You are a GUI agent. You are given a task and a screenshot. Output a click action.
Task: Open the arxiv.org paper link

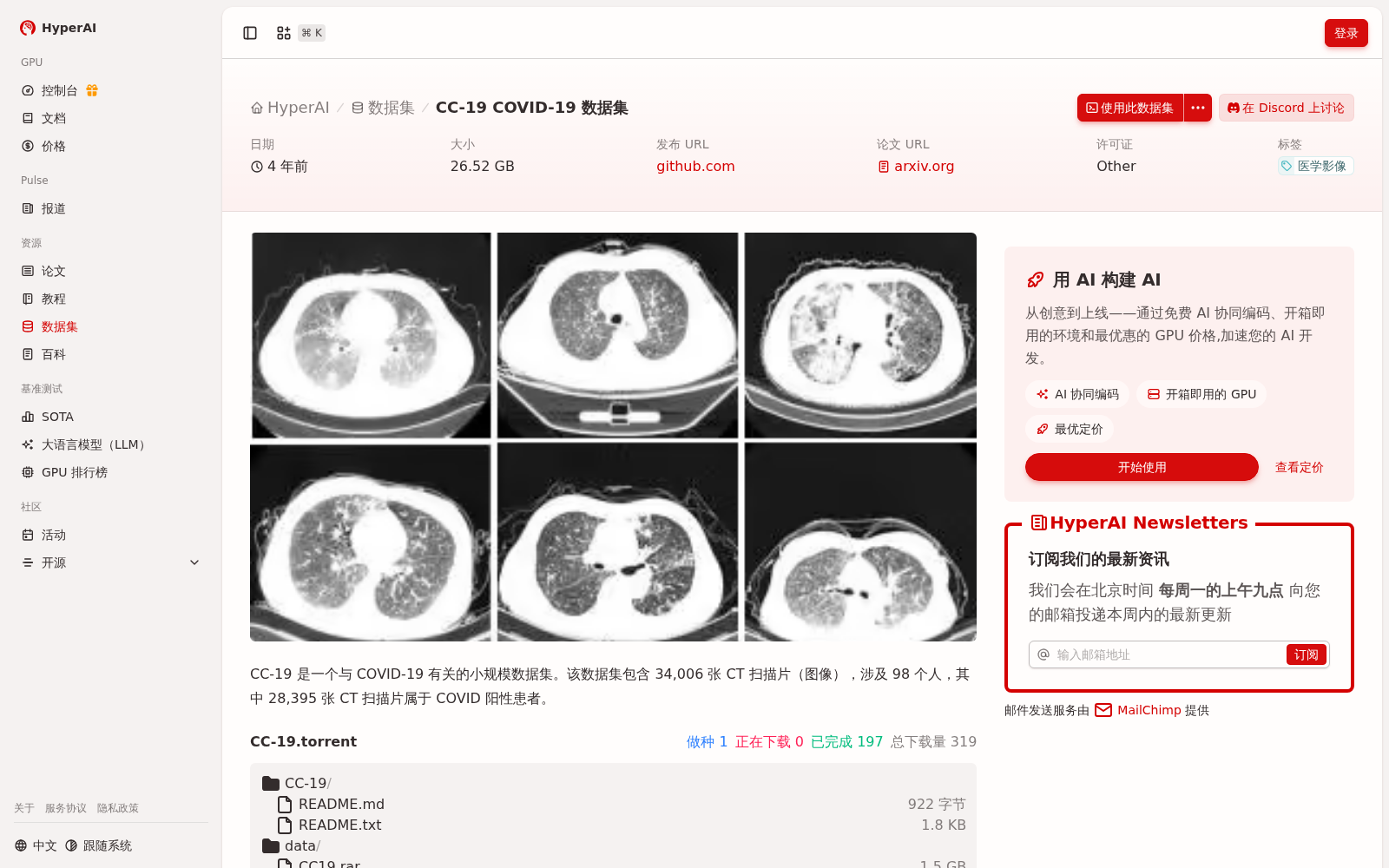coord(915,166)
